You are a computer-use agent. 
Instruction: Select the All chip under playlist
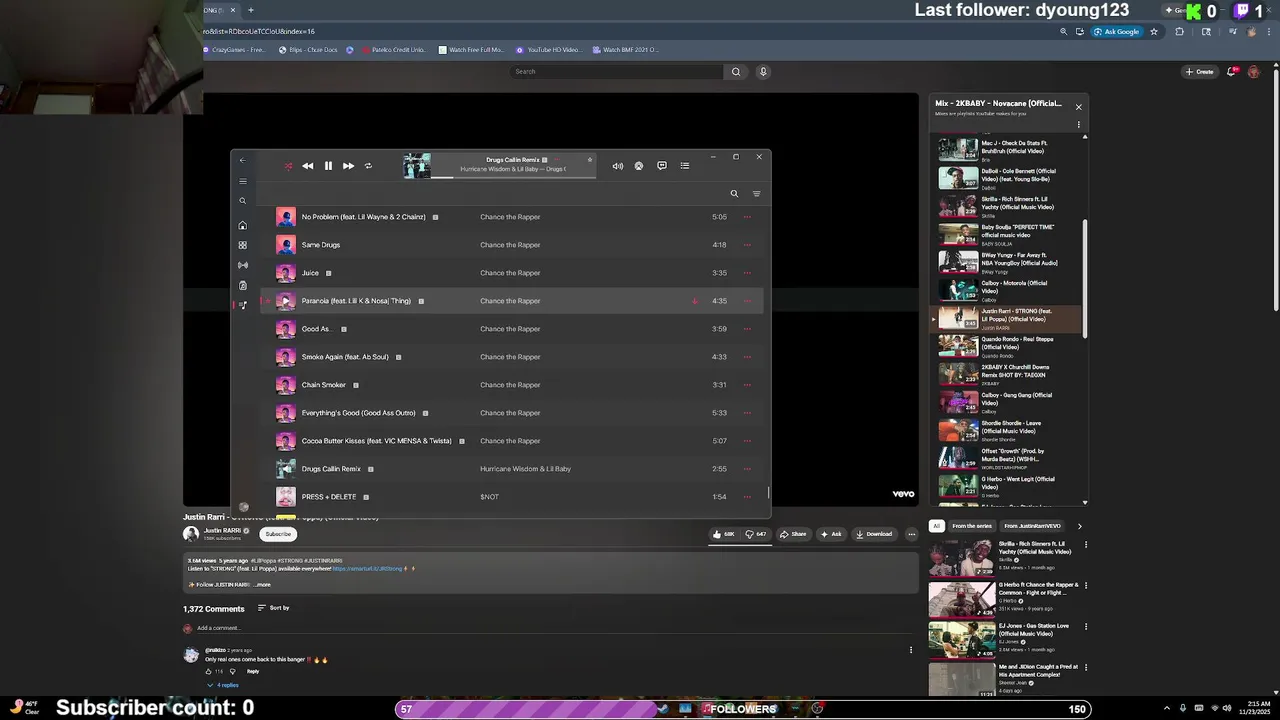coord(936,526)
